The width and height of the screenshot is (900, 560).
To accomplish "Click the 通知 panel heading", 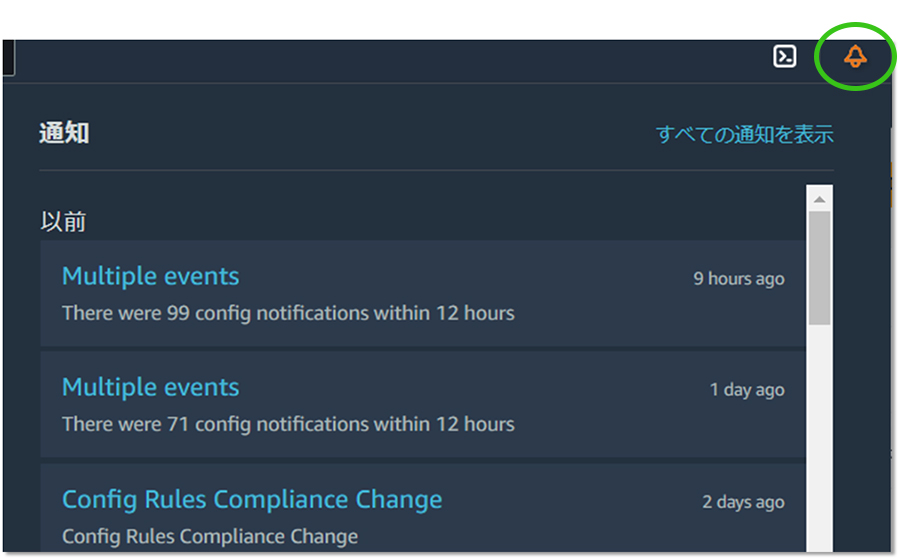I will click(x=64, y=133).
